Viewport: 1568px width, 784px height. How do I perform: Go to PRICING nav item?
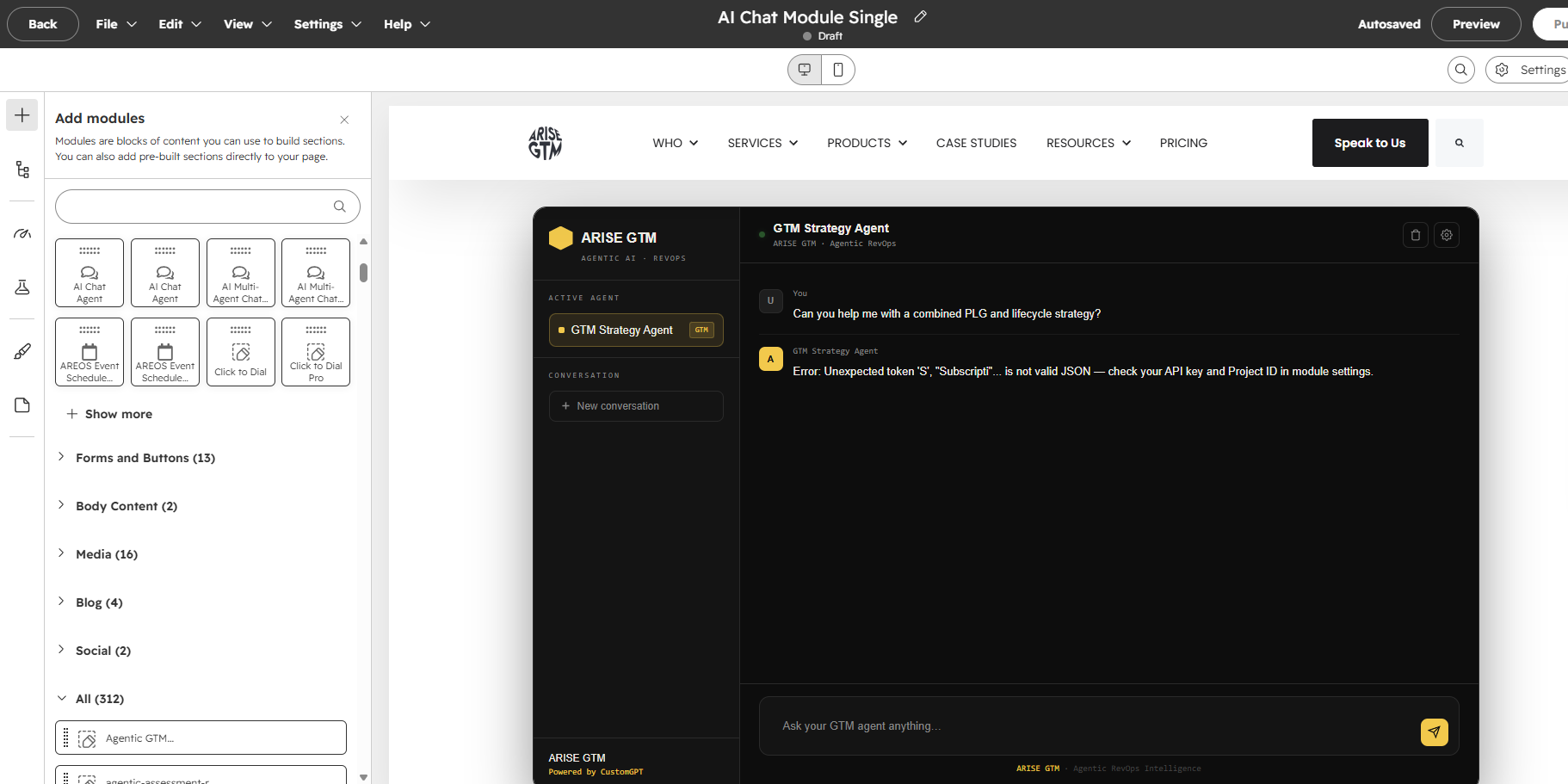click(1183, 143)
